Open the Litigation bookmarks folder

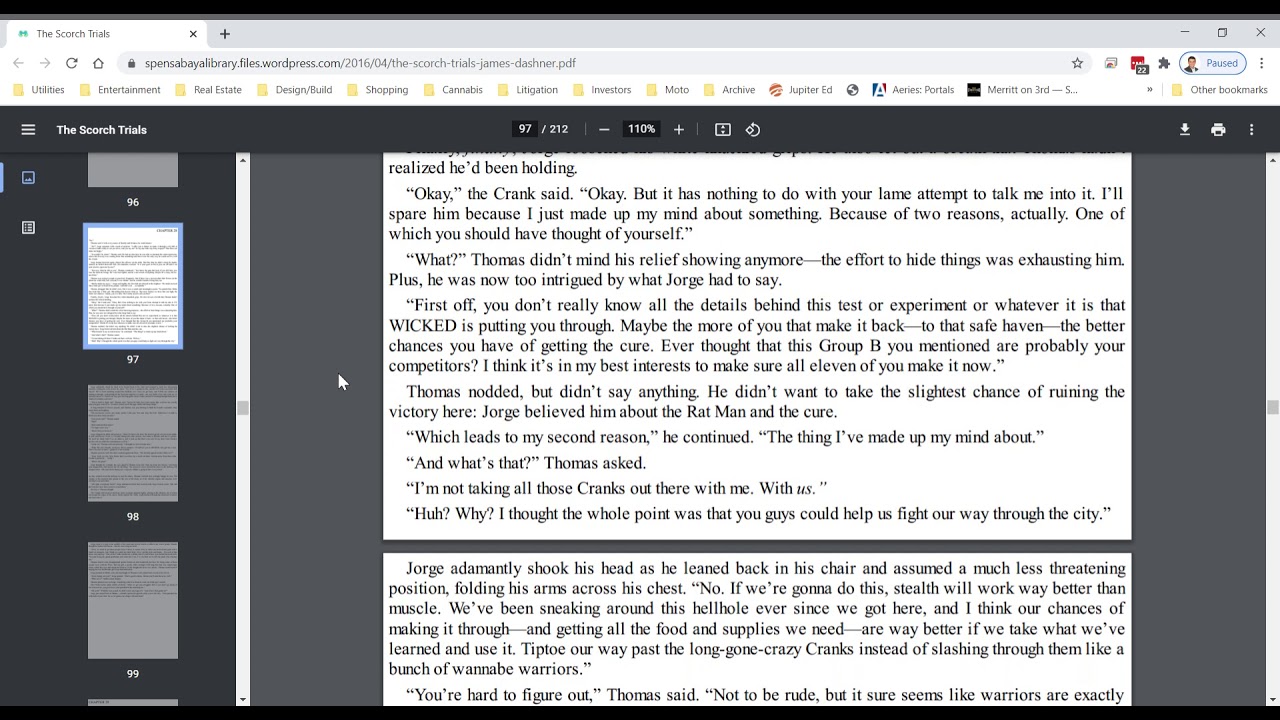[528, 90]
